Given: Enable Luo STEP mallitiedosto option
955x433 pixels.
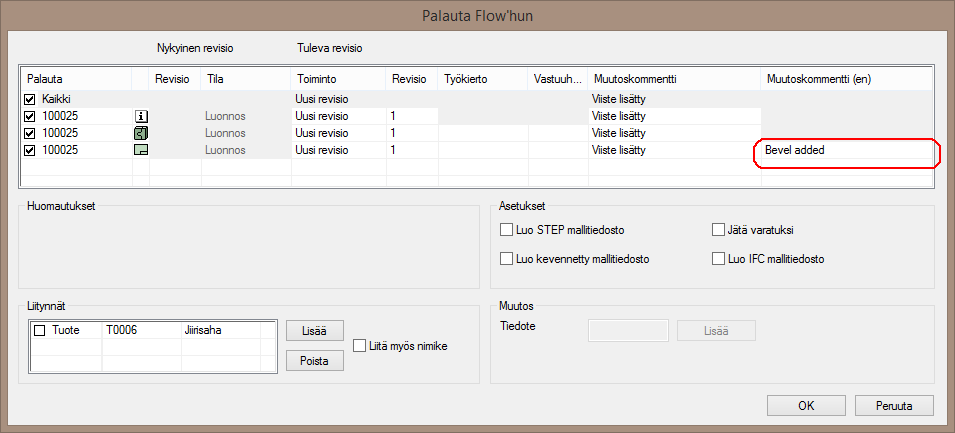Looking at the screenshot, I should tap(506, 230).
